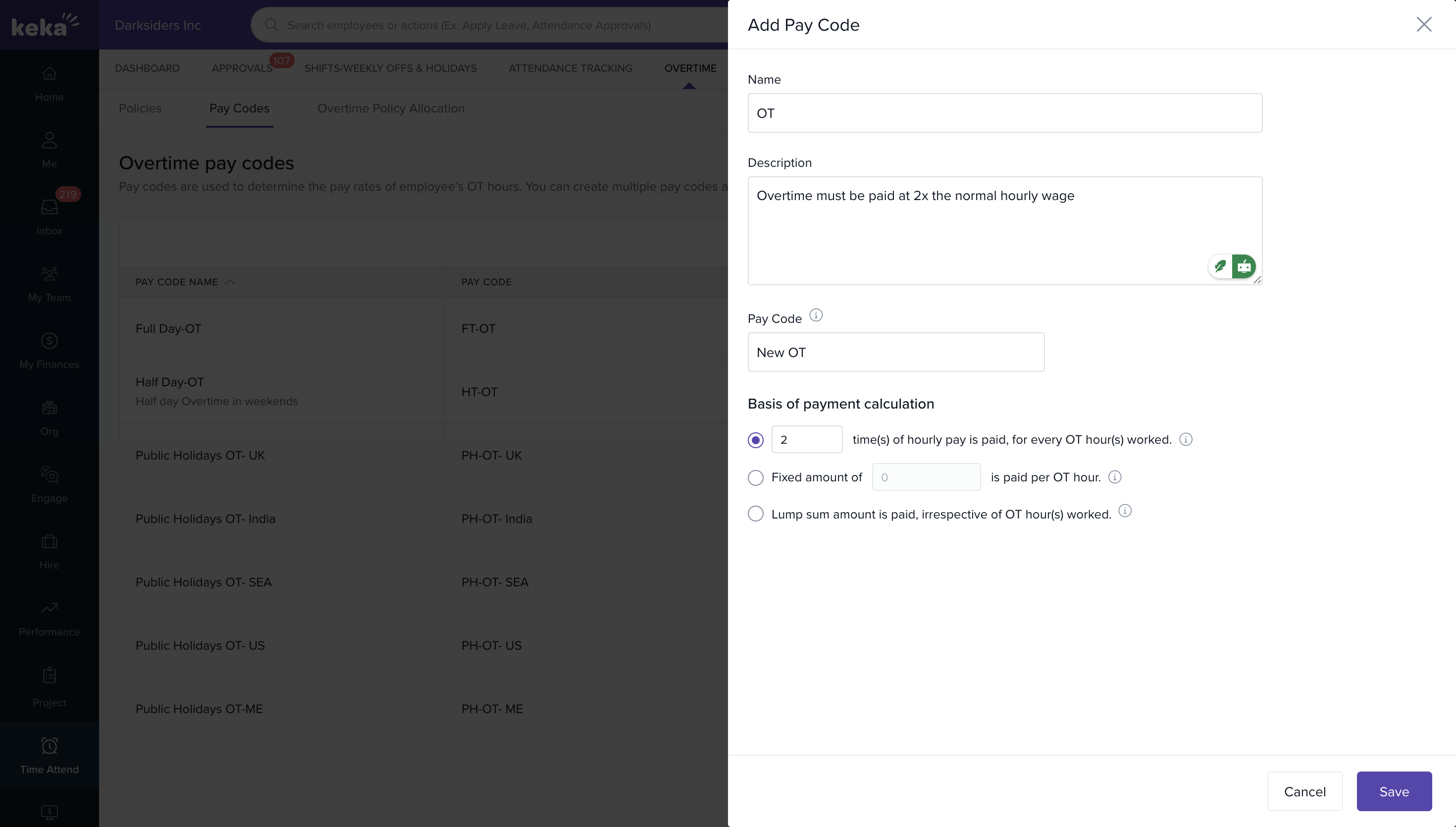
Task: Click info icon beside lump sum option
Action: 1124,511
